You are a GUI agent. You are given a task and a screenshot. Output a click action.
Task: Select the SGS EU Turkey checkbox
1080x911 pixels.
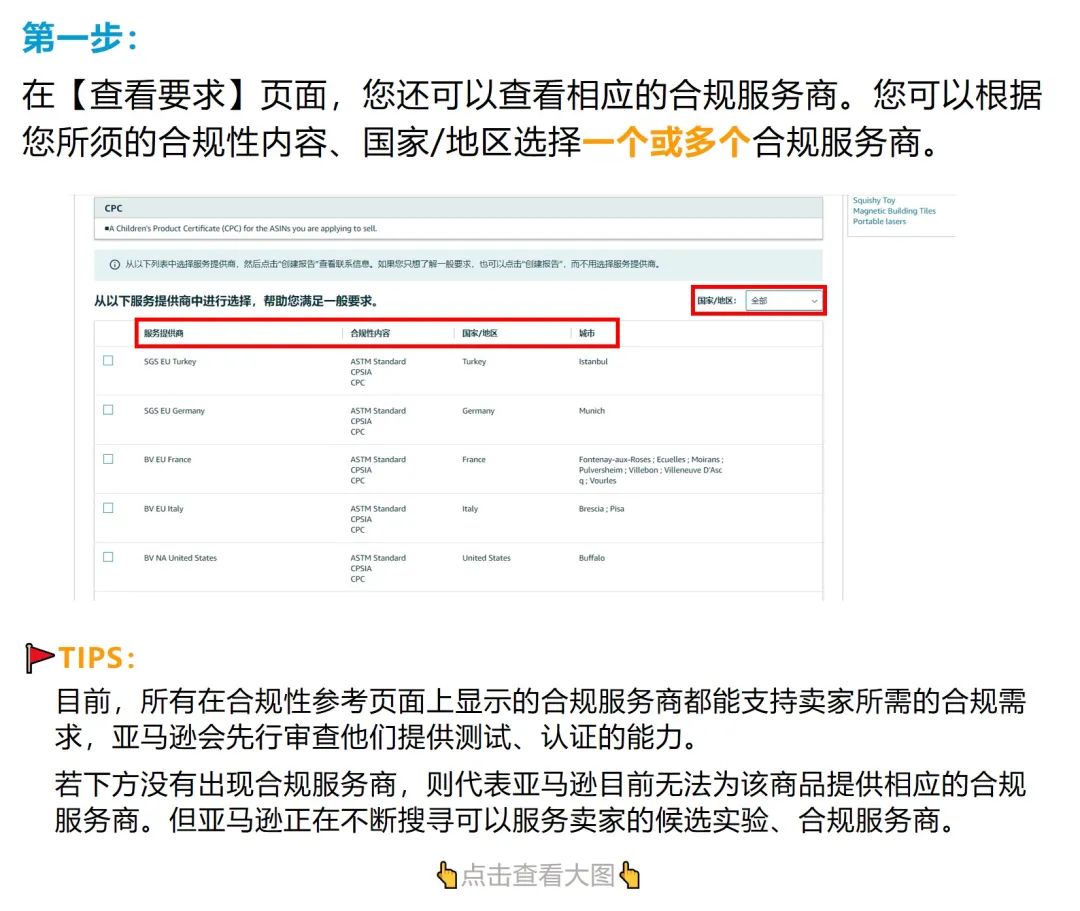tap(110, 361)
